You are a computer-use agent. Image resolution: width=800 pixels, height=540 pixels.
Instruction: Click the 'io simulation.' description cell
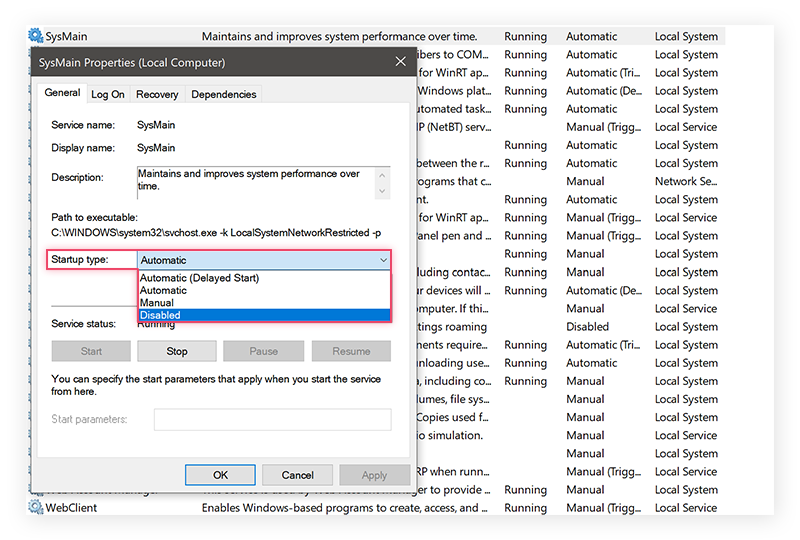449,435
